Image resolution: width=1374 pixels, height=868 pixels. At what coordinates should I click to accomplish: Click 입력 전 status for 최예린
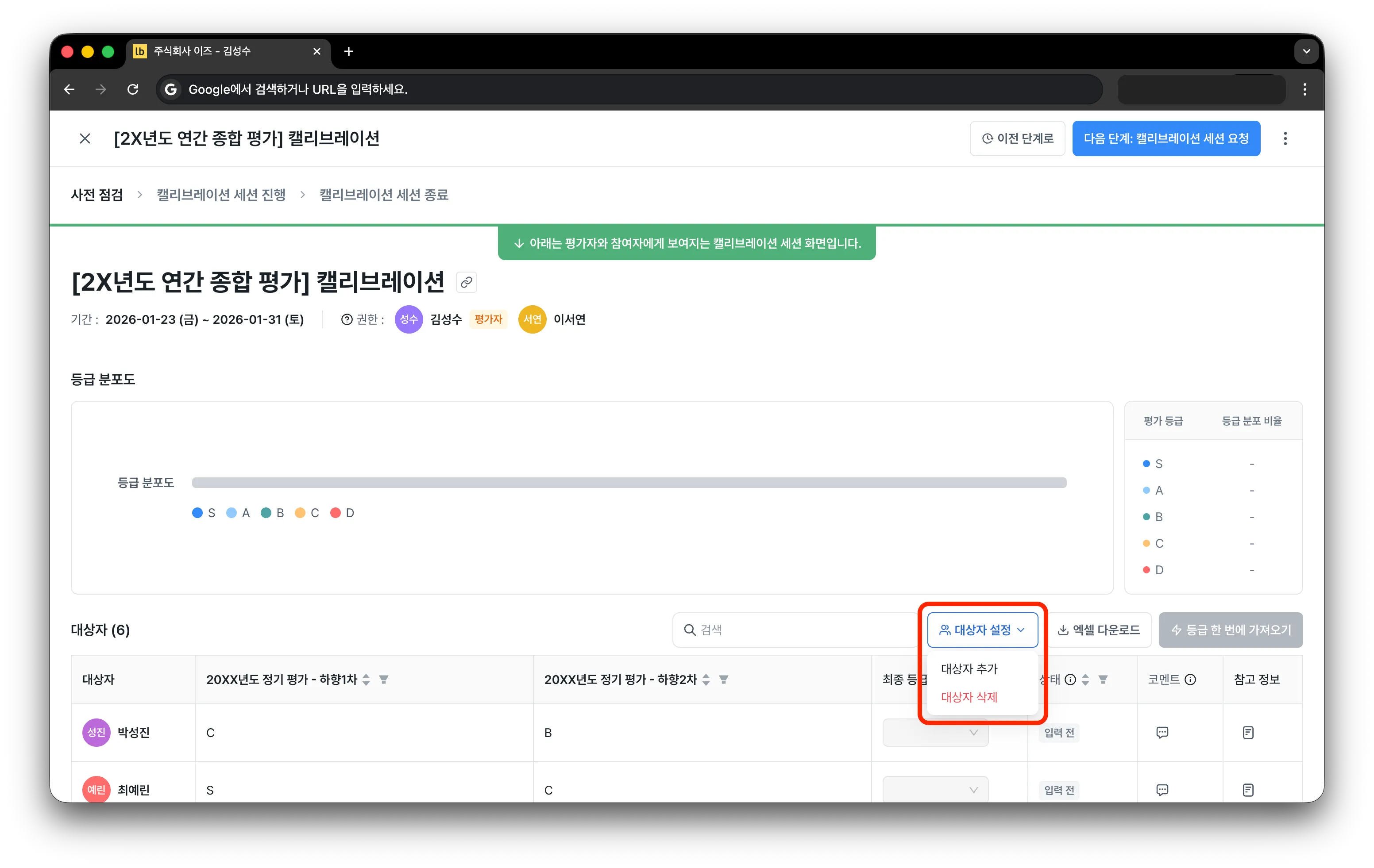click(1059, 790)
